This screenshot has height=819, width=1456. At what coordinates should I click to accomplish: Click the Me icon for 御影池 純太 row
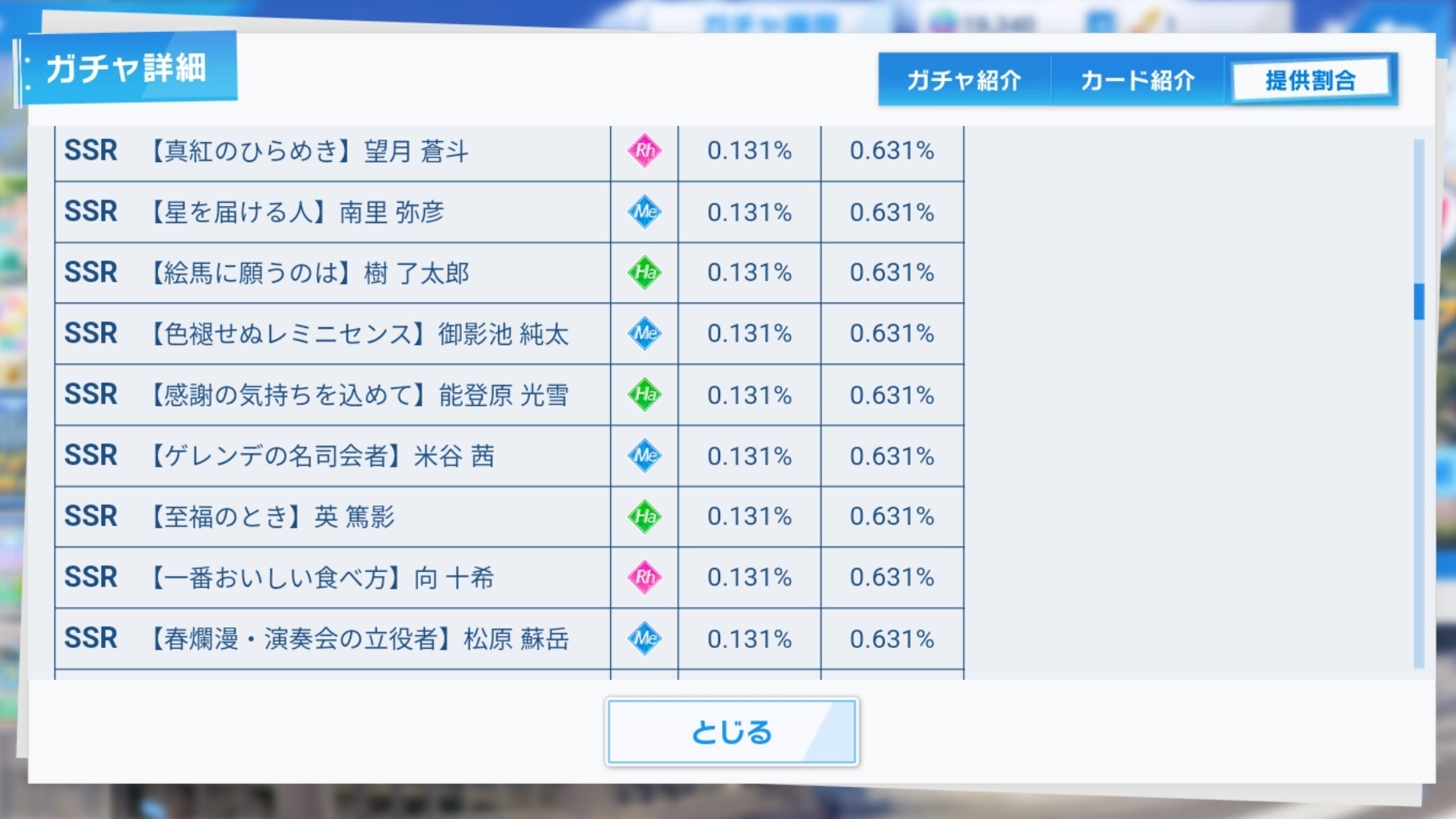[x=645, y=334]
